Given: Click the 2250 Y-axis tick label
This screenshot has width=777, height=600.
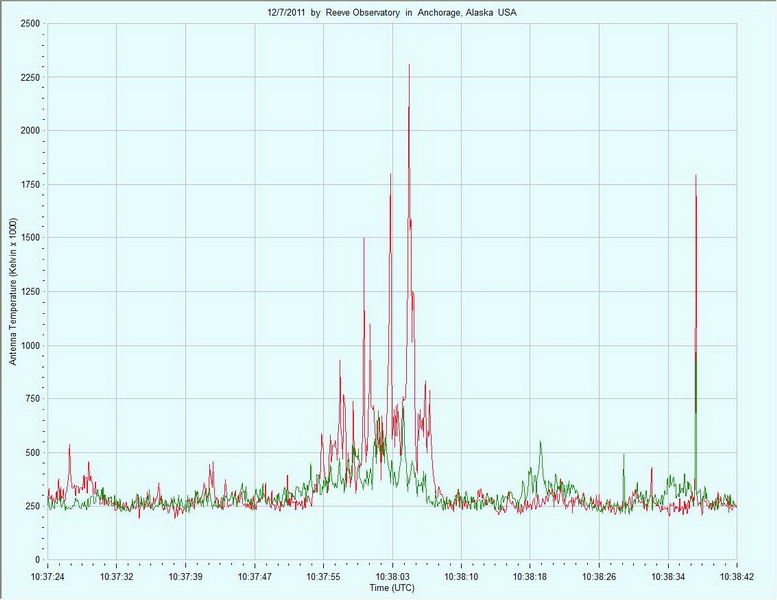Looking at the screenshot, I should pyautogui.click(x=30, y=77).
